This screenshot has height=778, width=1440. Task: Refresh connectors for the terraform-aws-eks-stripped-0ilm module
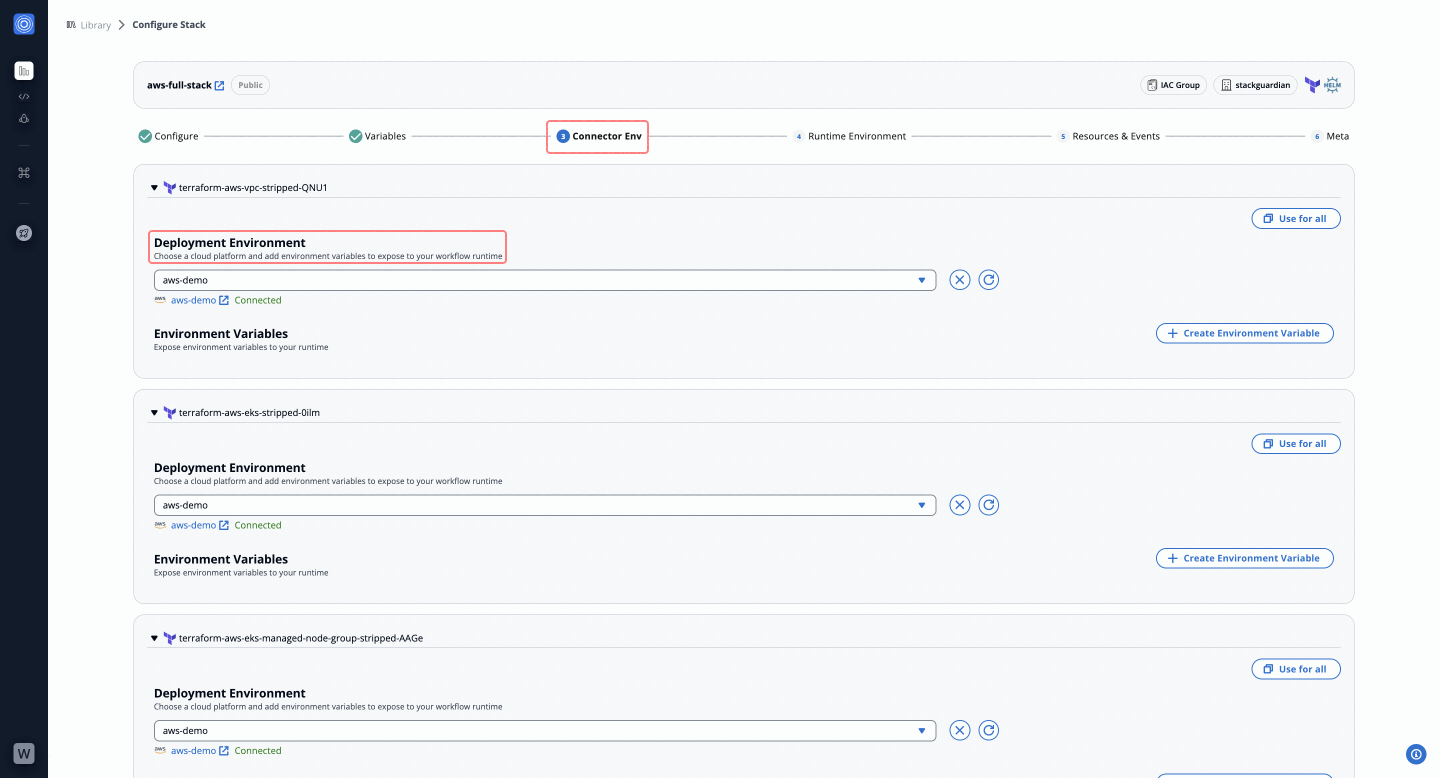pyautogui.click(x=989, y=505)
